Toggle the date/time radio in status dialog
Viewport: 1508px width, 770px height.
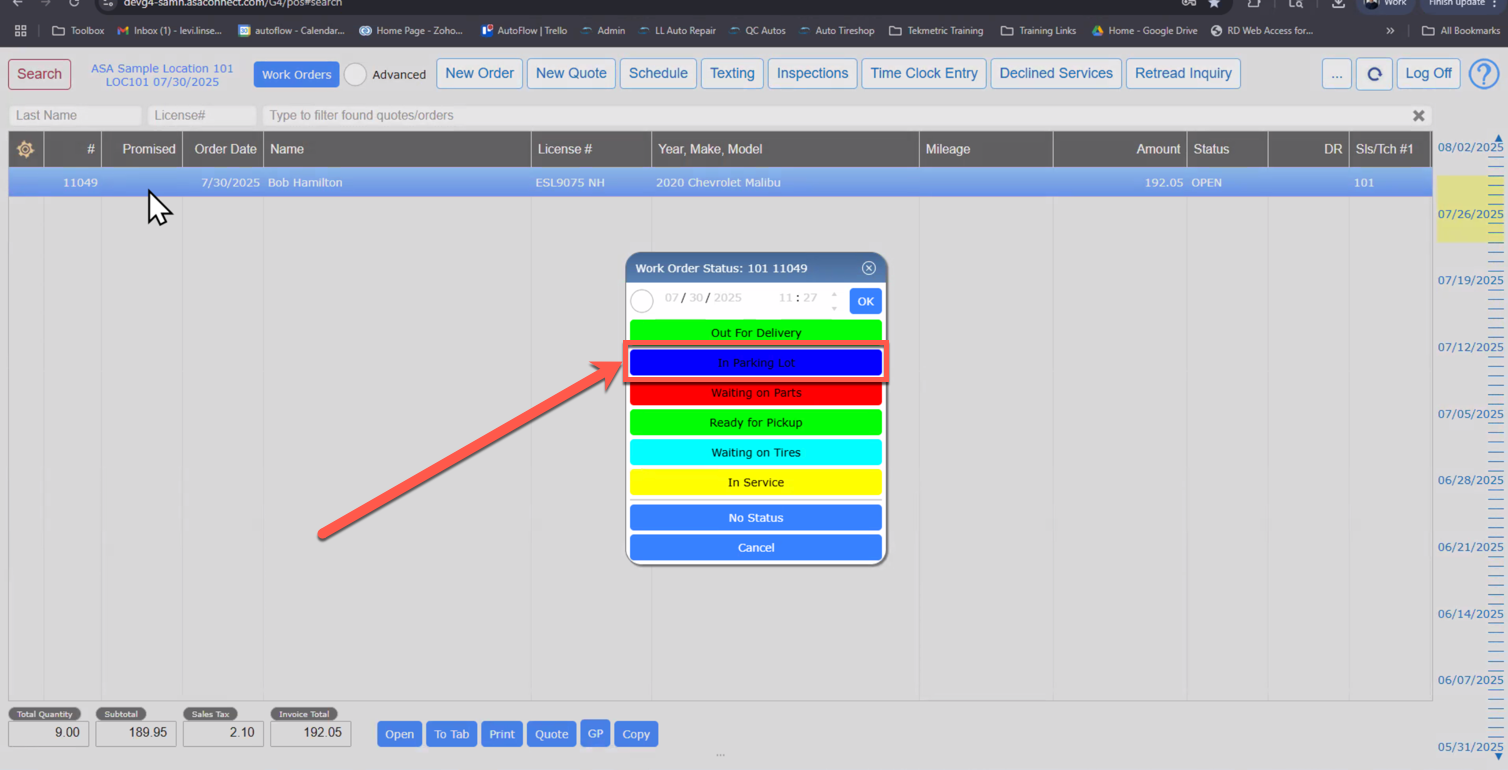(x=642, y=300)
